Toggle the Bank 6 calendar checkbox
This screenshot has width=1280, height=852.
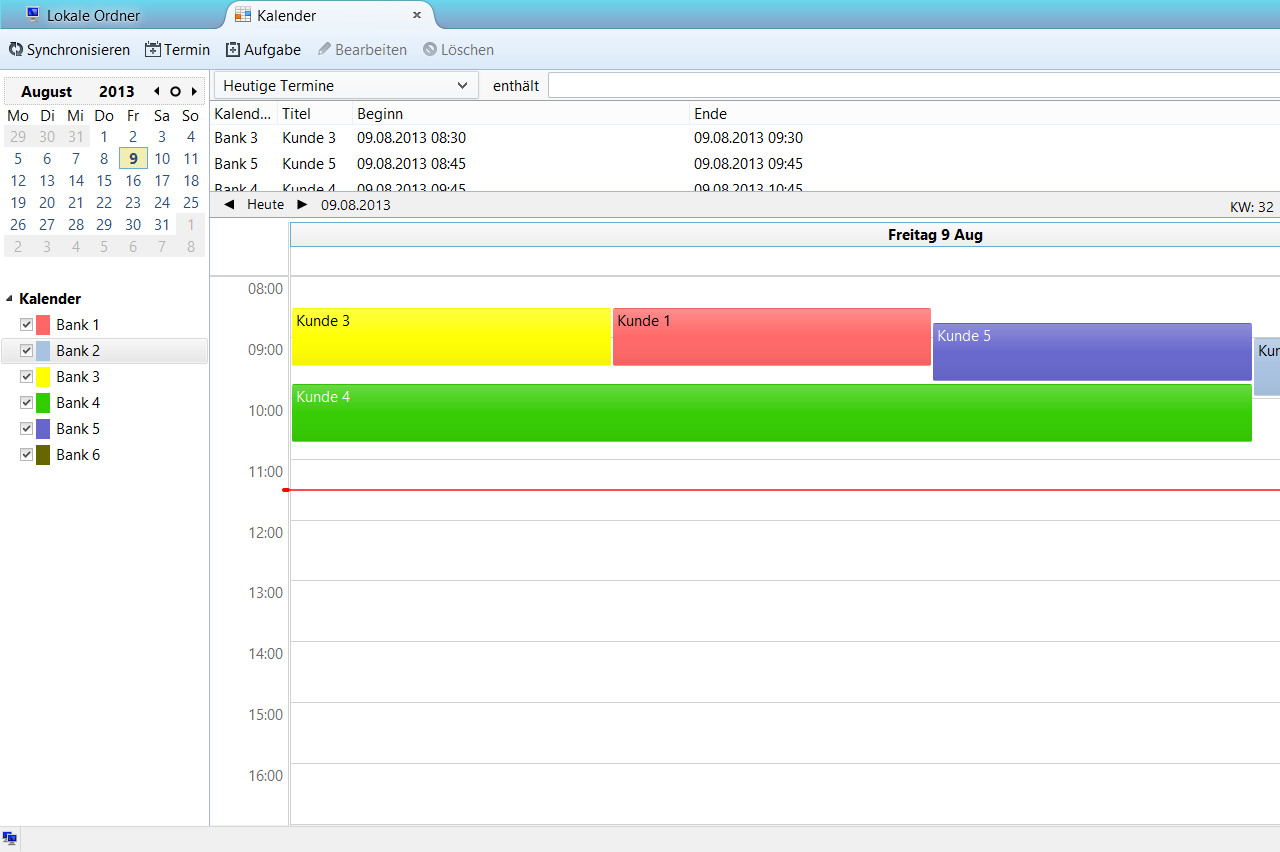coord(27,455)
